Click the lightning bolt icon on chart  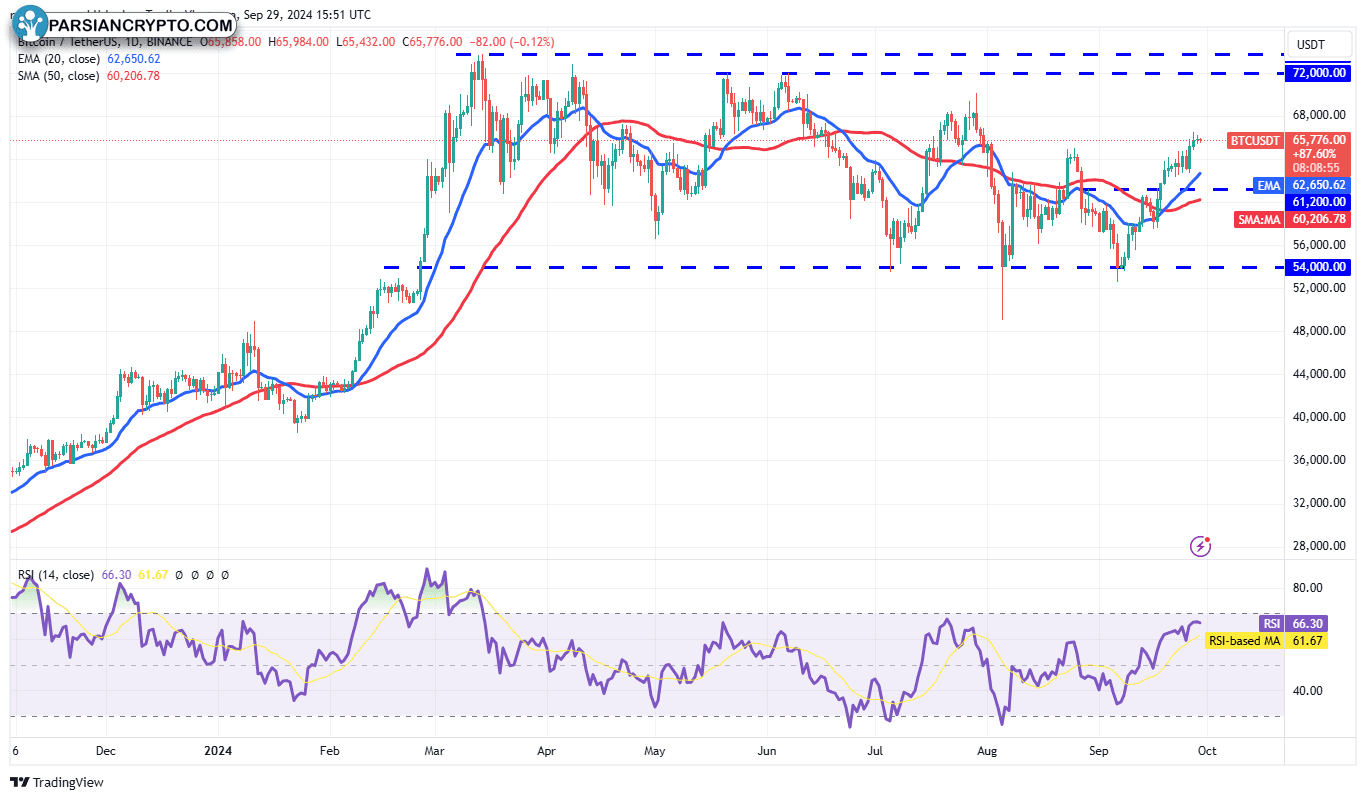1201,546
